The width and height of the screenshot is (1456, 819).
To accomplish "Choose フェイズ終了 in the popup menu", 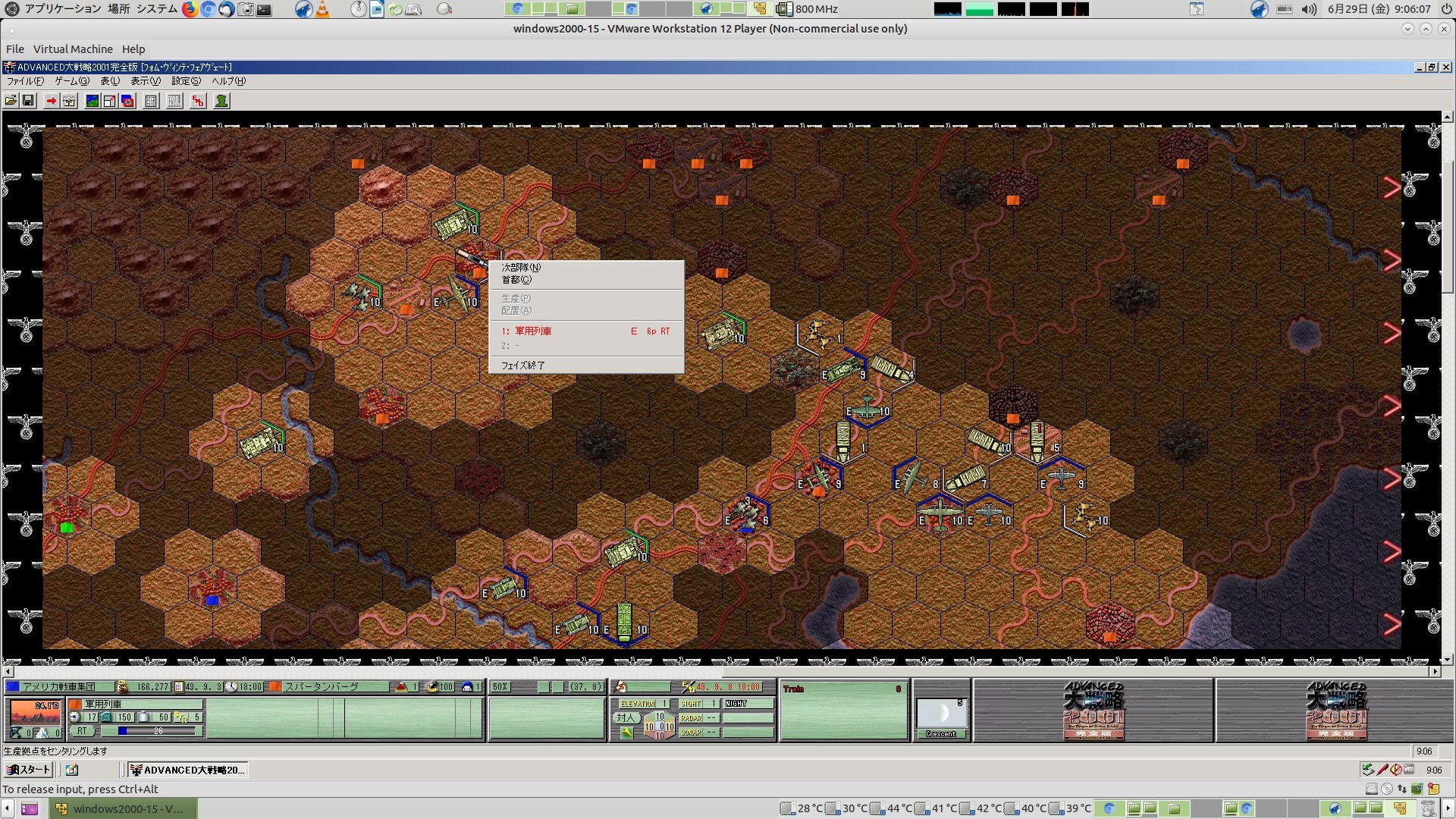I will tap(522, 365).
